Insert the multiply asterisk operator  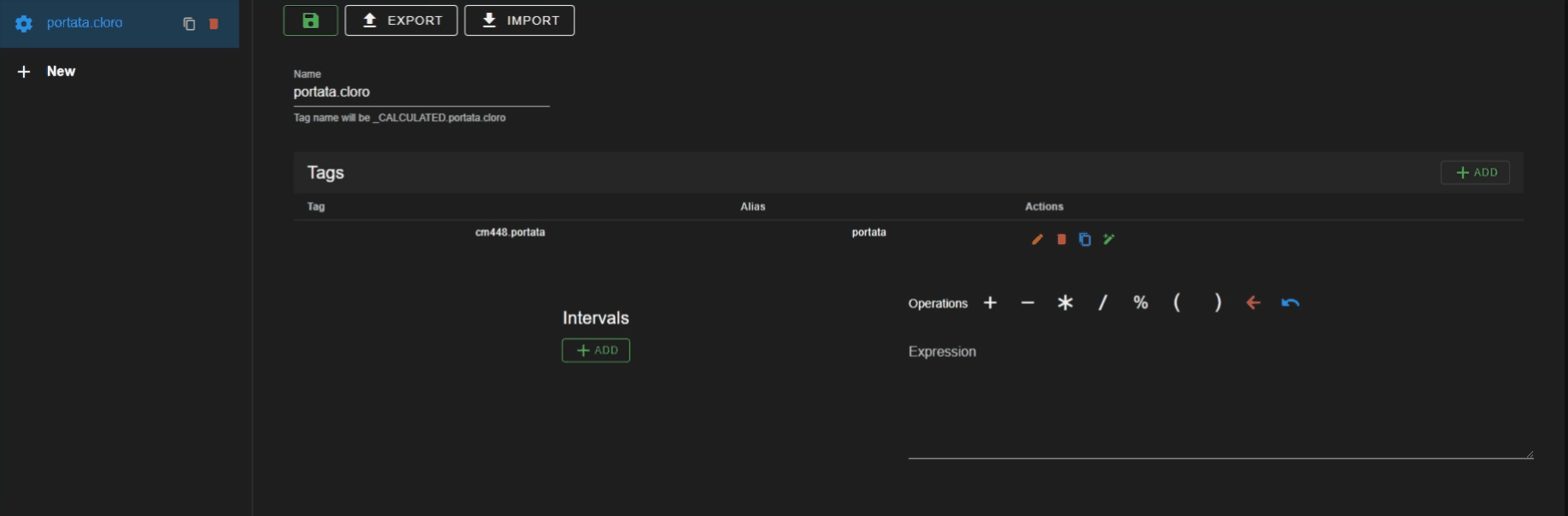point(1065,303)
